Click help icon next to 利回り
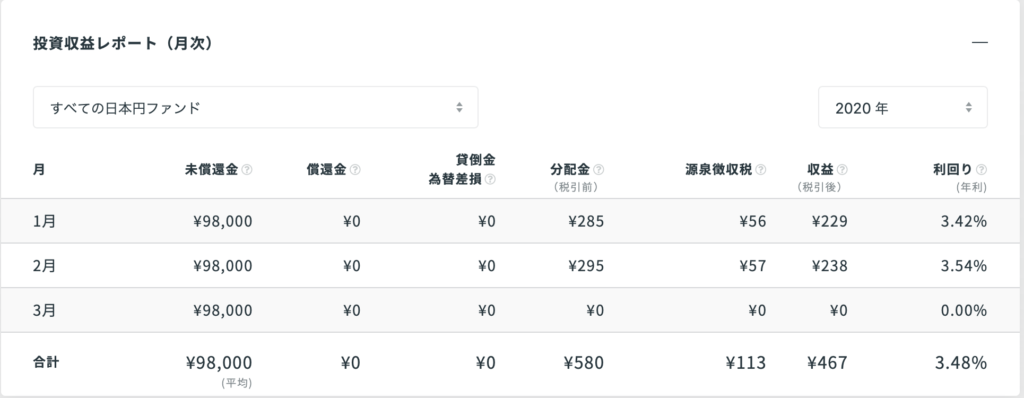The image size is (1024, 398). [981, 170]
